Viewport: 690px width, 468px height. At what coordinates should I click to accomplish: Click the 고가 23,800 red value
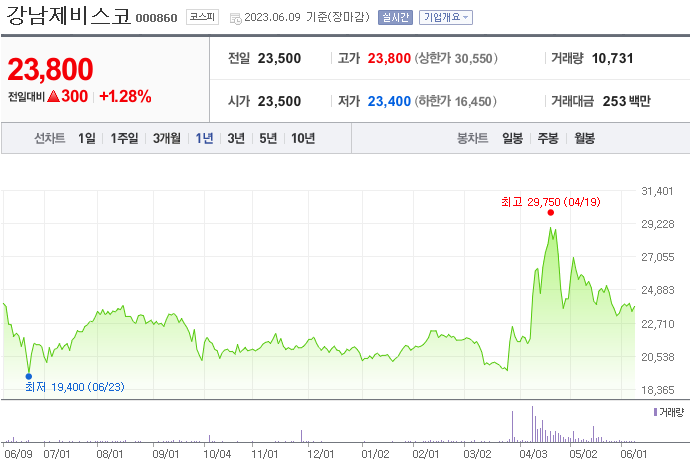[x=389, y=58]
